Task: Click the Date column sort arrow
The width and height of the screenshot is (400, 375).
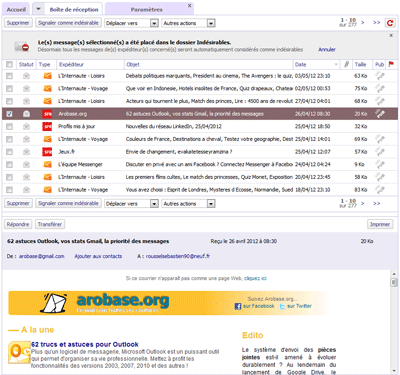Action: point(336,64)
